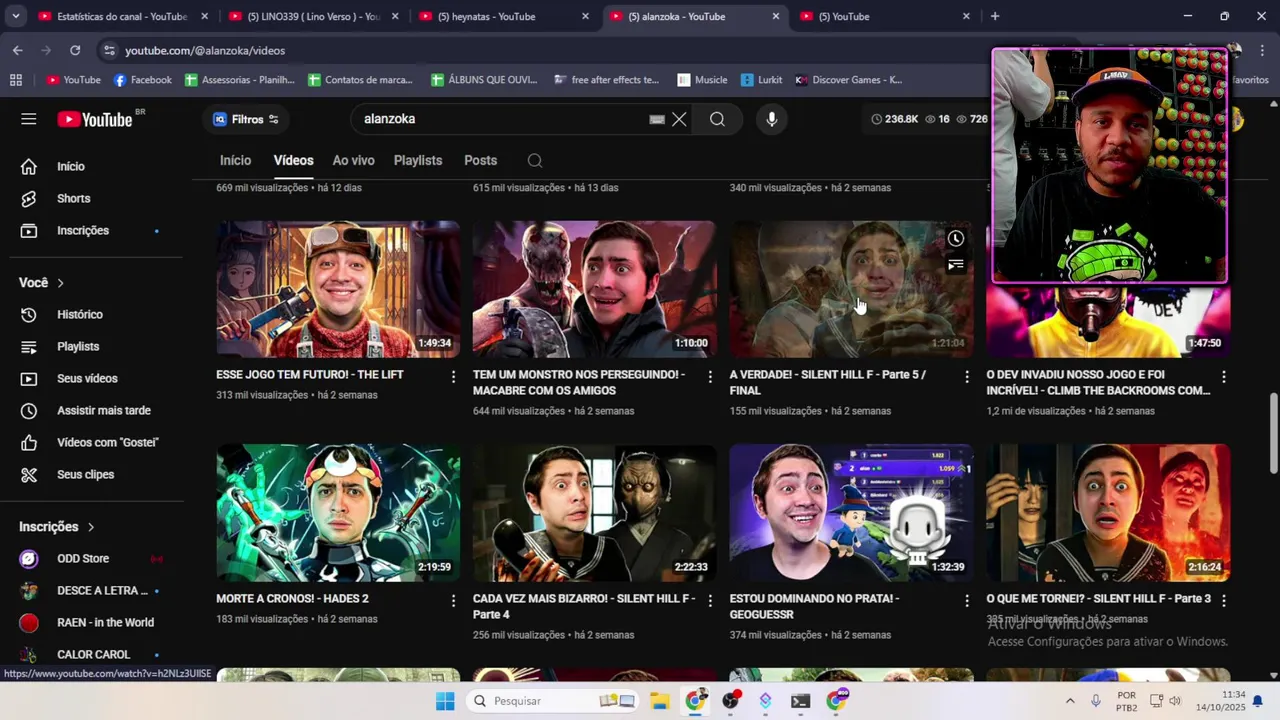Image resolution: width=1280 pixels, height=720 pixels.
Task: Open the YouTube hamburger guide menu
Action: click(x=29, y=119)
